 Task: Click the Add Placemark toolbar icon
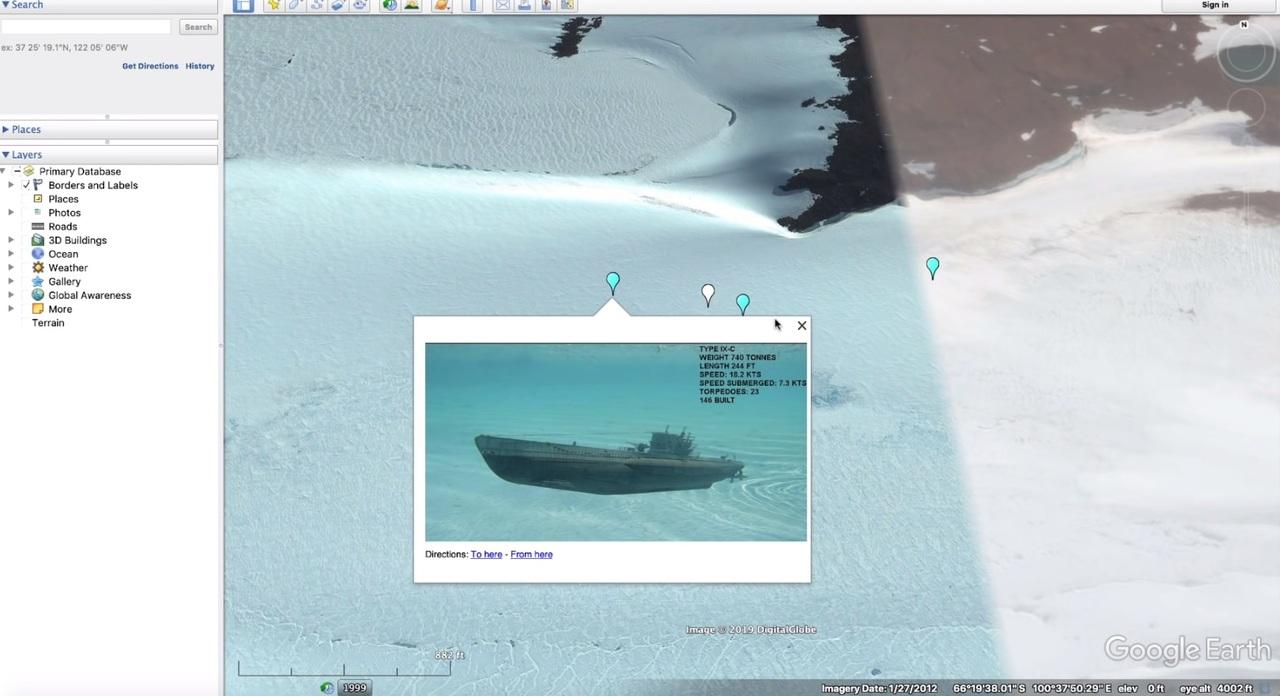273,5
